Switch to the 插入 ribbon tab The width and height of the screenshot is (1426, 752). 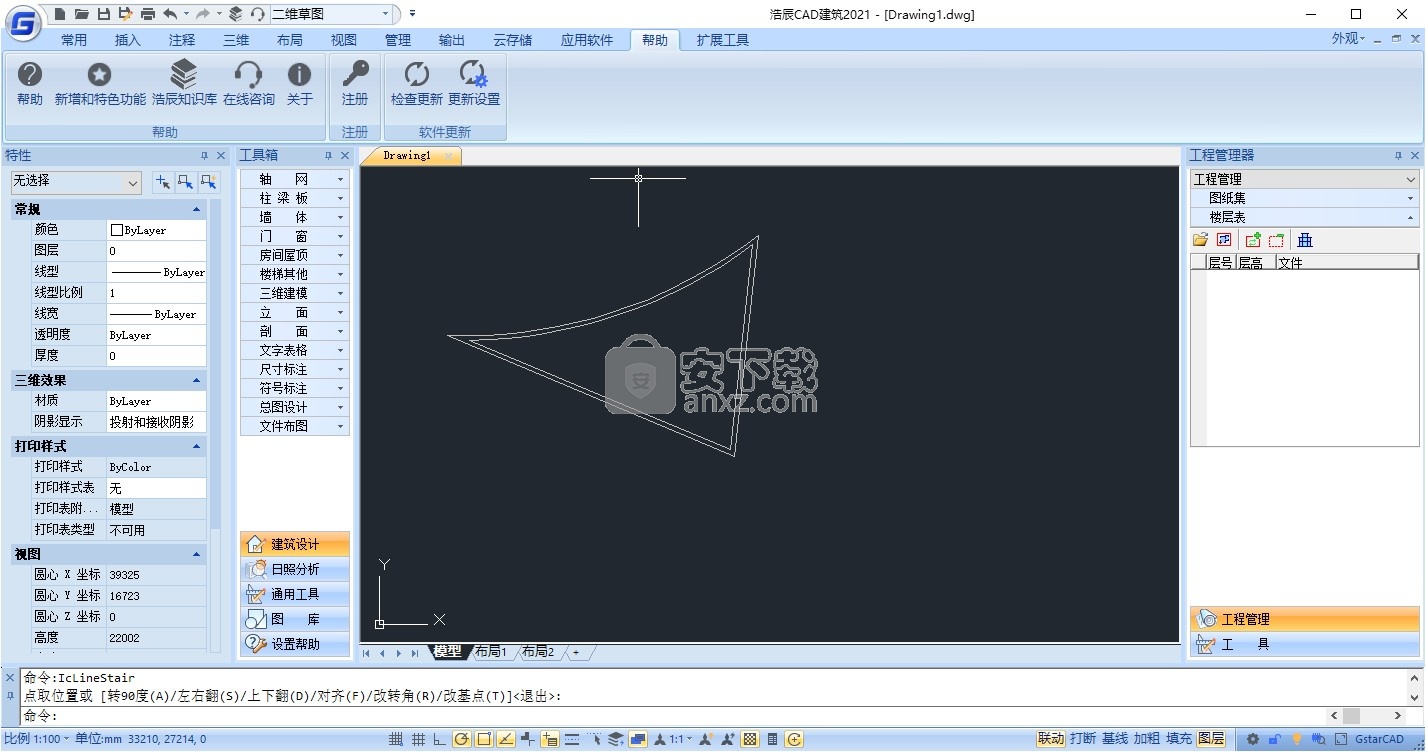pos(128,40)
